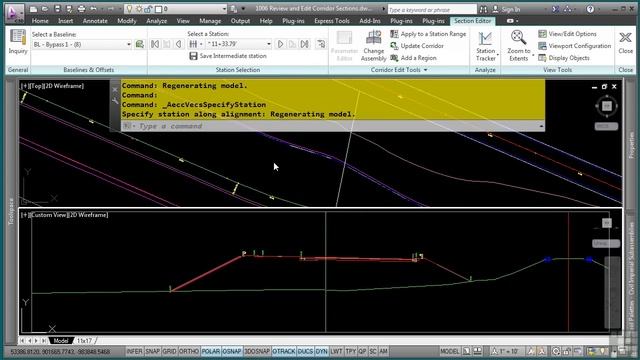Open the Home ribbon tab
640x360 pixels.
[x=40, y=21]
